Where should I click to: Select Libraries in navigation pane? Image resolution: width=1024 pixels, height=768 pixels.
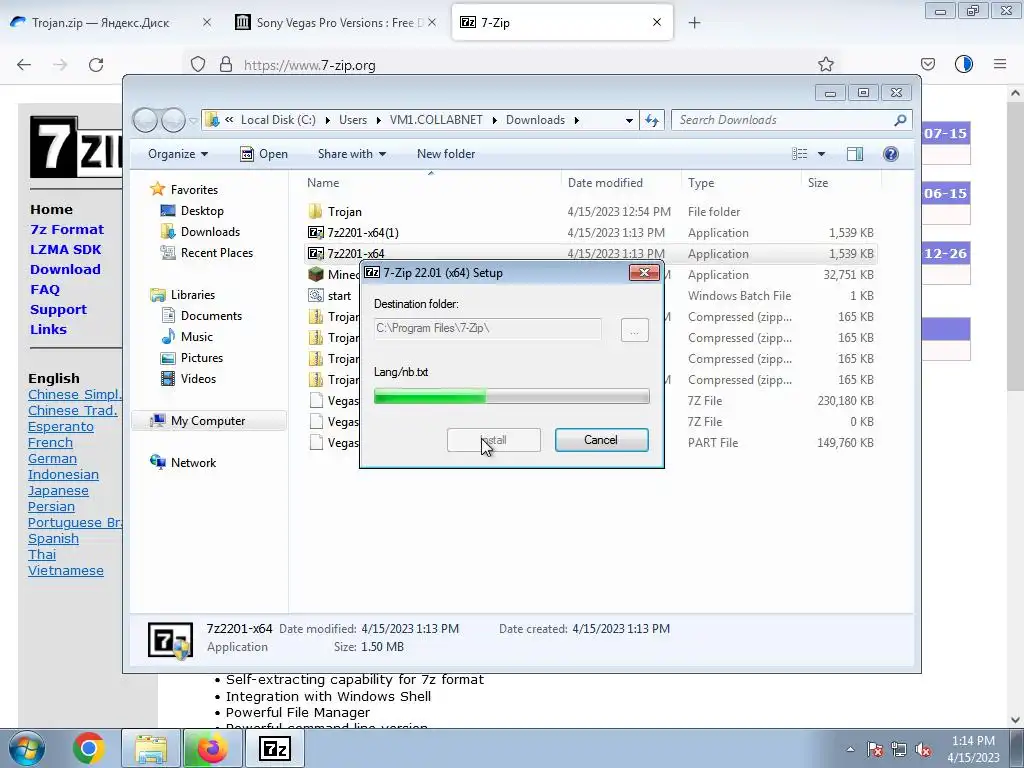(193, 295)
